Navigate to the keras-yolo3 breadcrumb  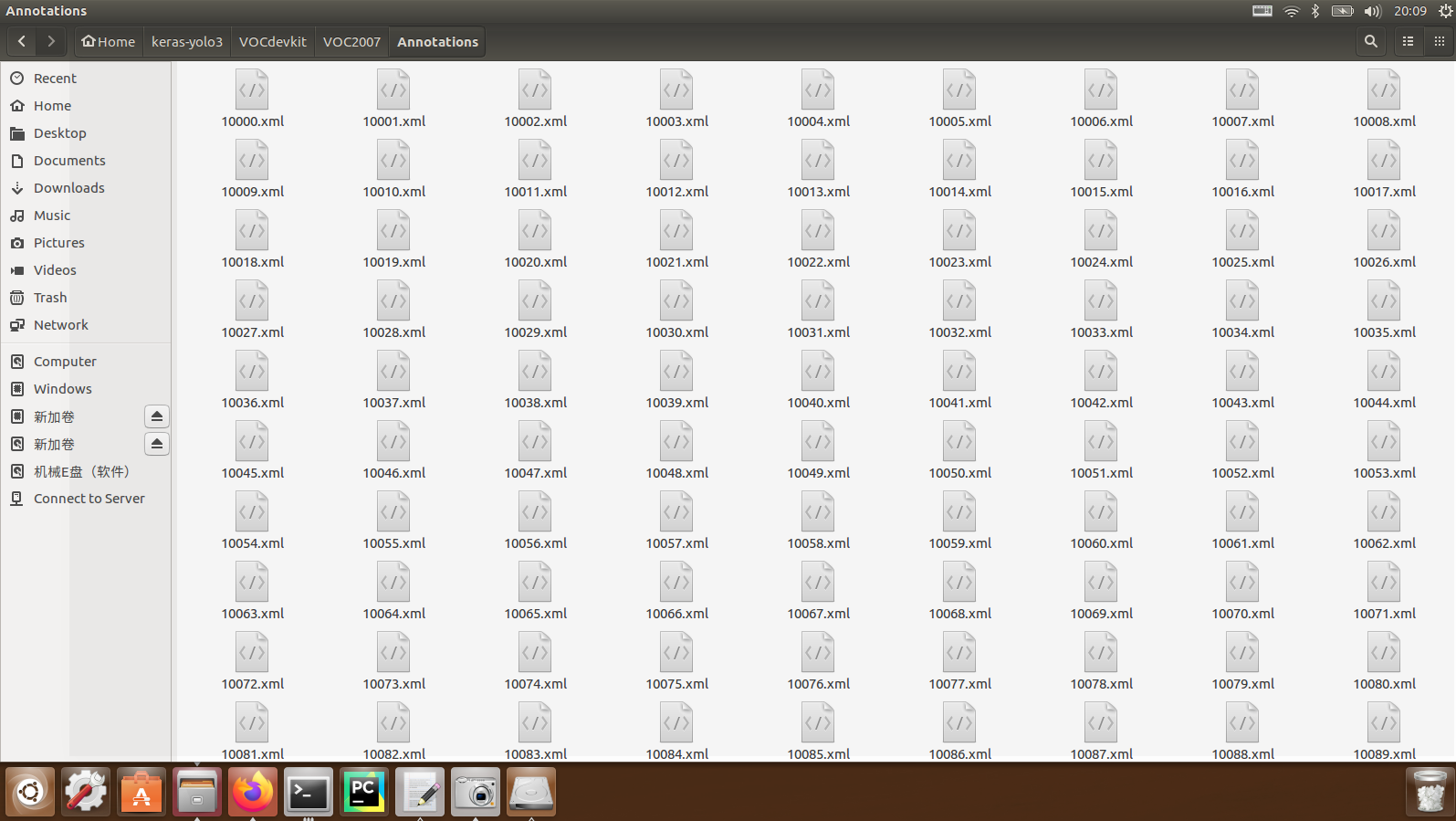(187, 41)
